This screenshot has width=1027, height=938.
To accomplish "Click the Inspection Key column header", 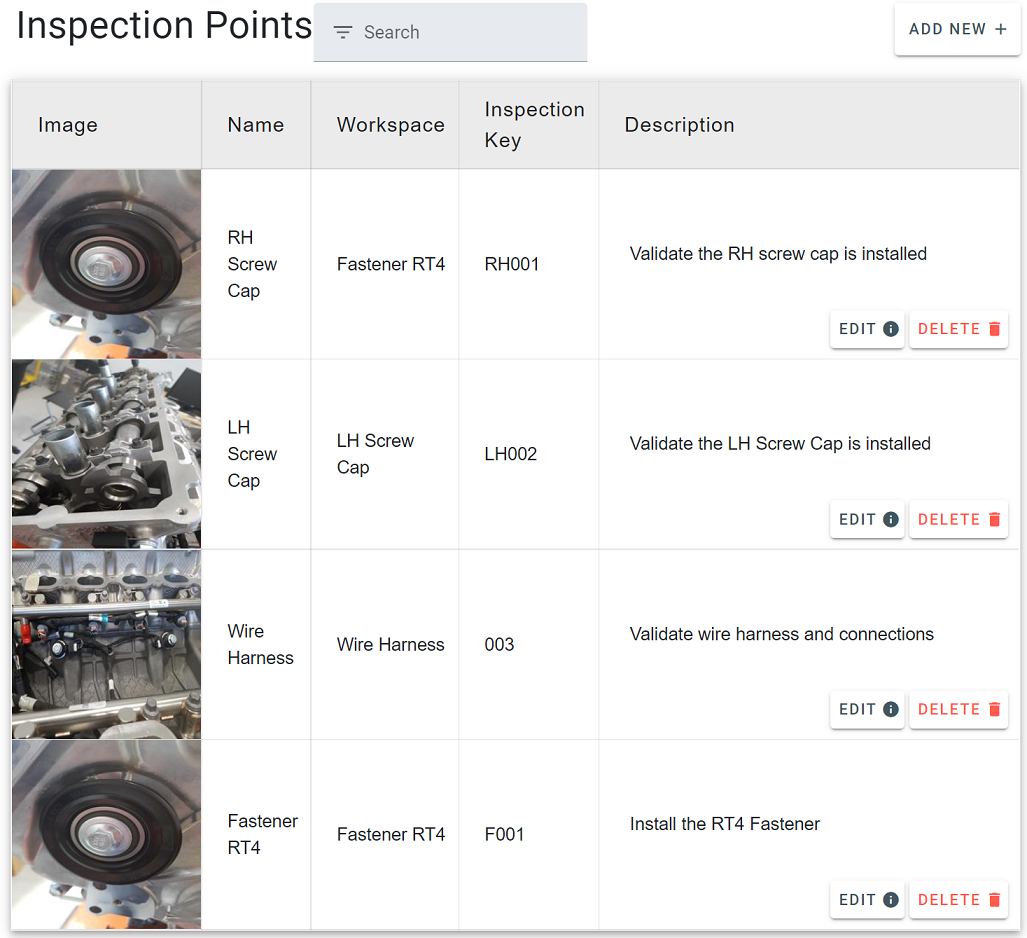I will click(534, 125).
